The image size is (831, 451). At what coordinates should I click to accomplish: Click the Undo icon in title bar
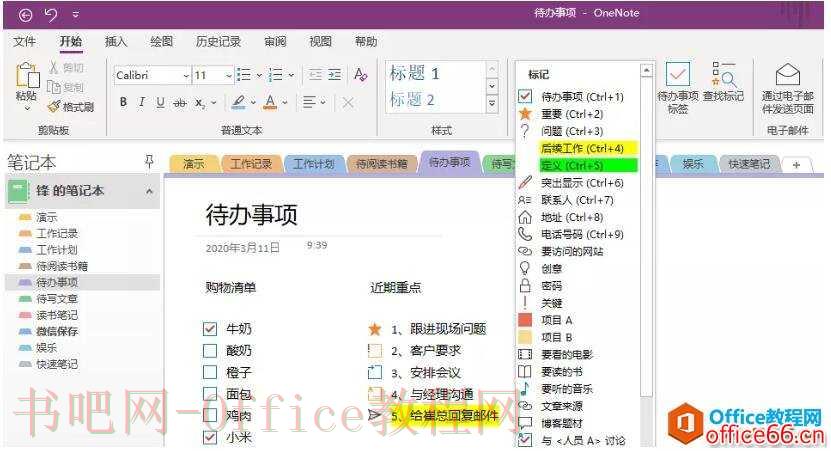click(x=51, y=15)
